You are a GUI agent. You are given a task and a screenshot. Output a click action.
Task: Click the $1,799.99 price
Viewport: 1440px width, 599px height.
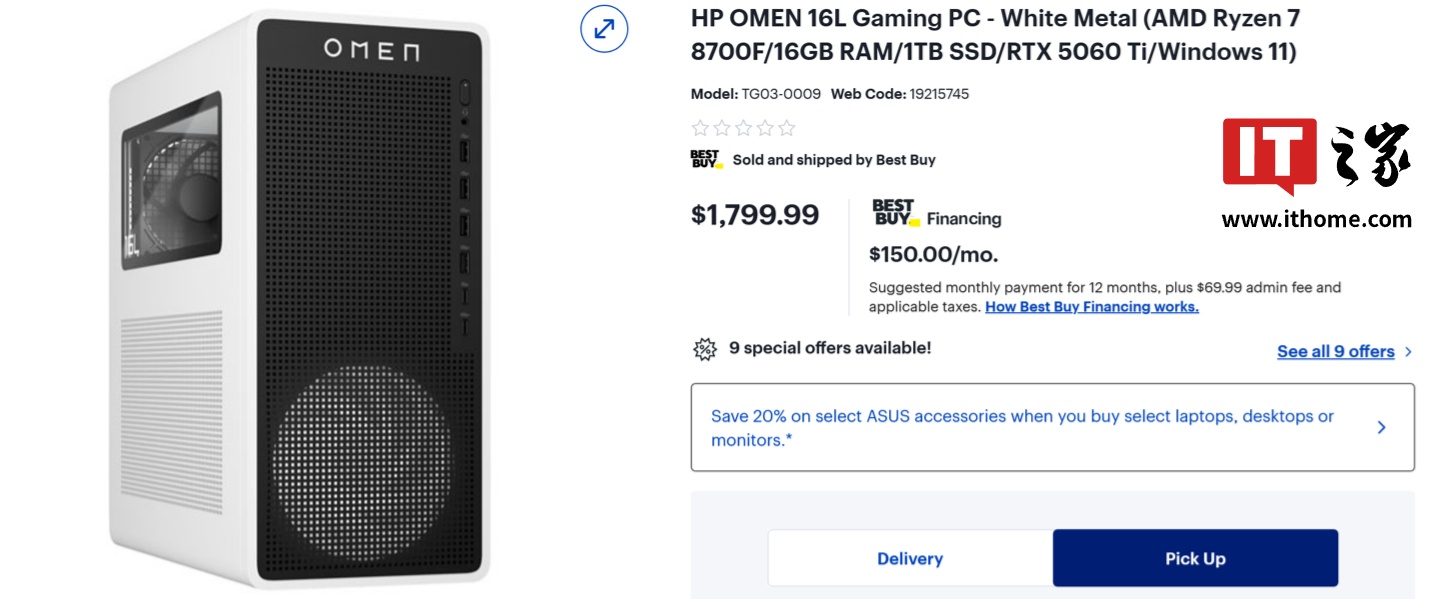[x=755, y=215]
